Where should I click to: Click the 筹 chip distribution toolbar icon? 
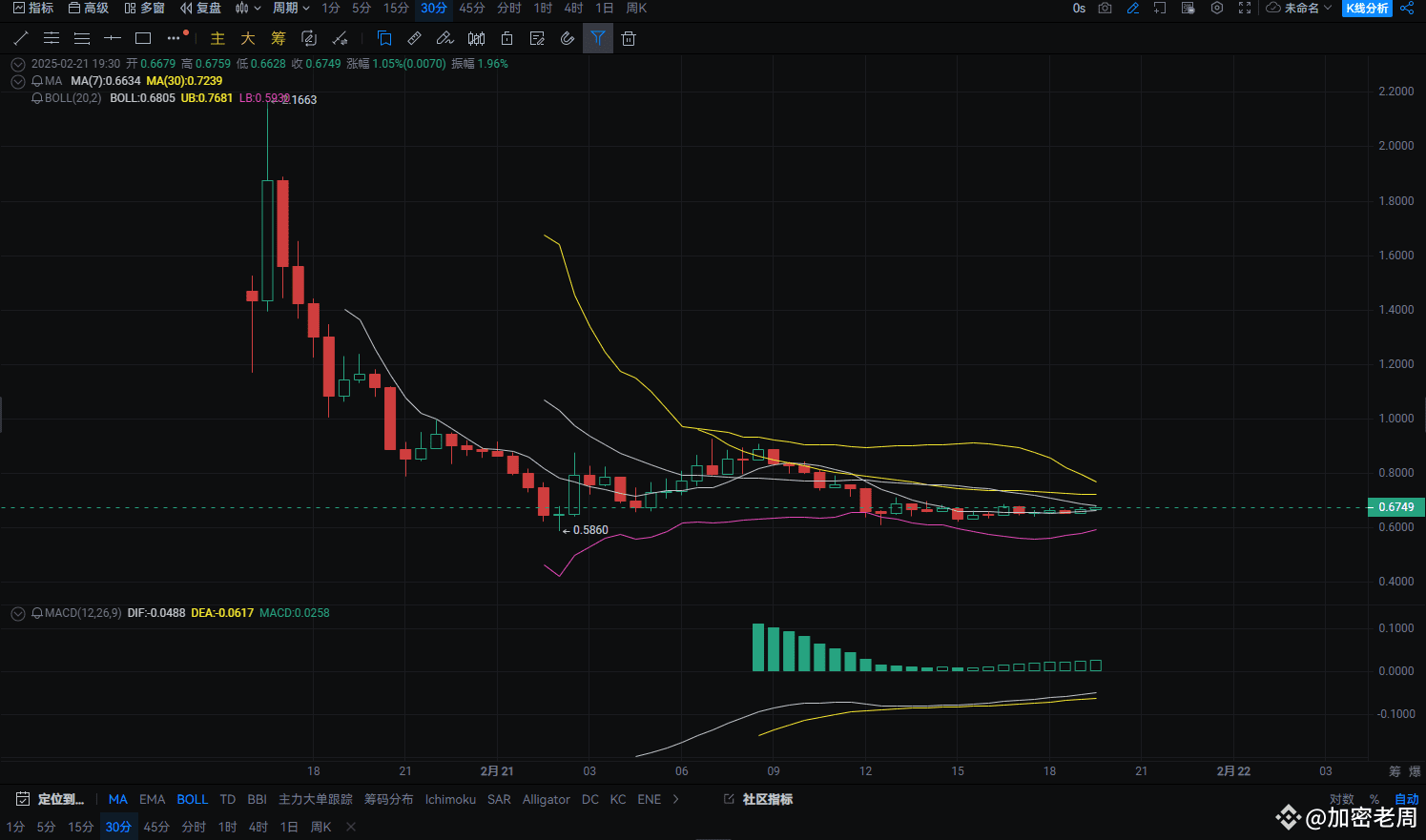(x=279, y=38)
